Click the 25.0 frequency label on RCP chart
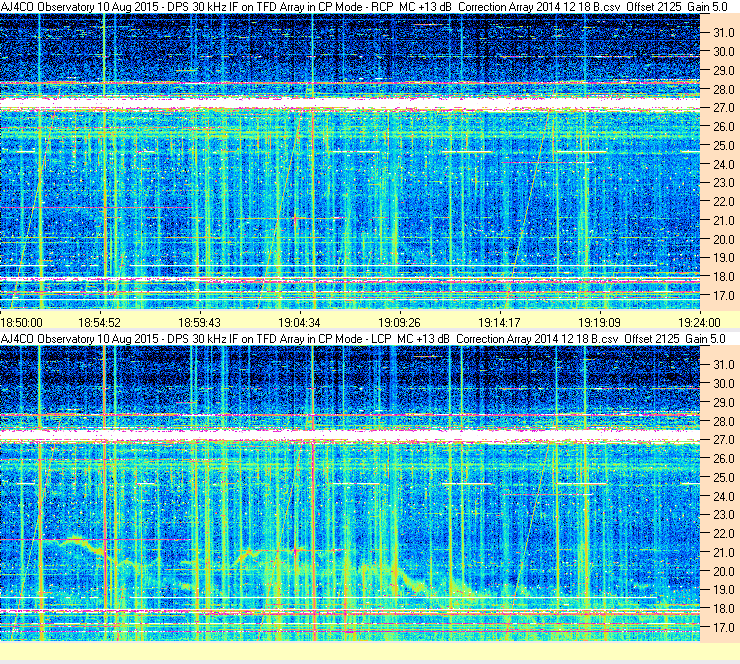This screenshot has height=664, width=740. [723, 145]
